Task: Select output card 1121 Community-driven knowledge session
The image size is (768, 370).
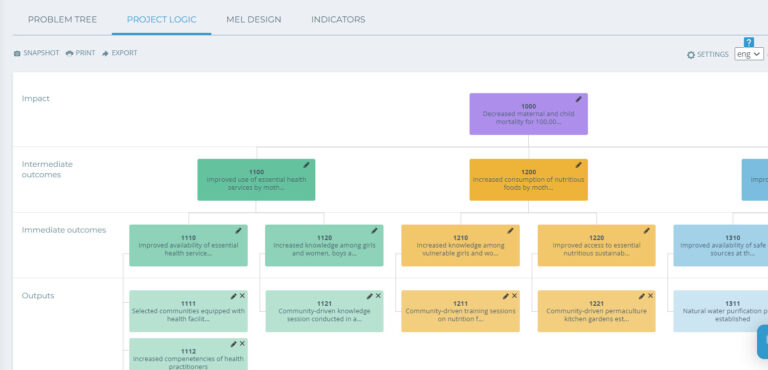Action: tap(324, 311)
